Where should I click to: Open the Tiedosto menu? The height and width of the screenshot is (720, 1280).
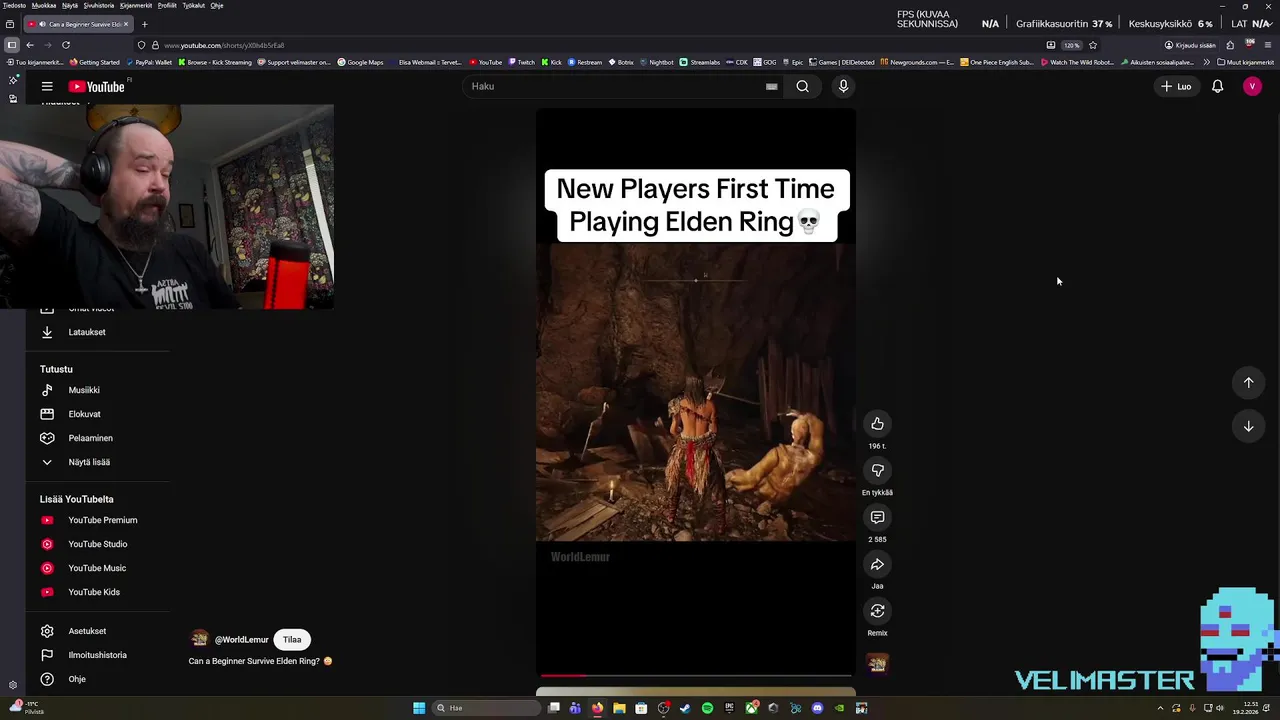[14, 5]
